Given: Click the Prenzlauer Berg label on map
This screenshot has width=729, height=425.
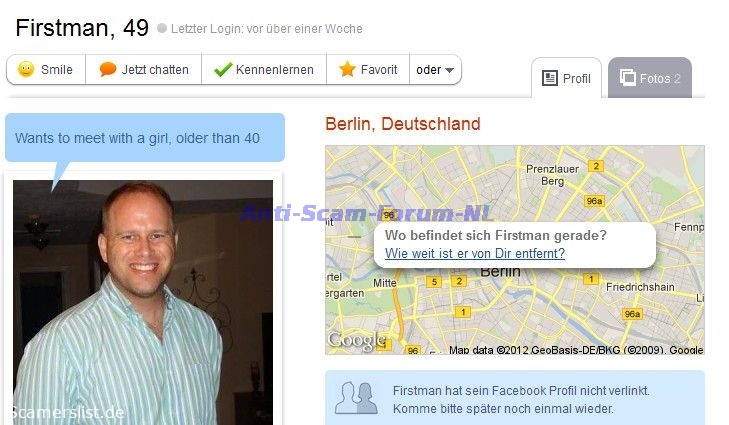Looking at the screenshot, I should pyautogui.click(x=552, y=175).
